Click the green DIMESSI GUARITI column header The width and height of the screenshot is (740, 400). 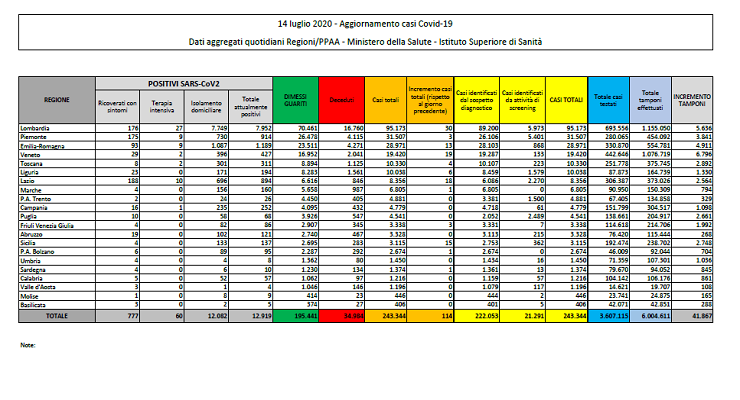click(x=295, y=100)
